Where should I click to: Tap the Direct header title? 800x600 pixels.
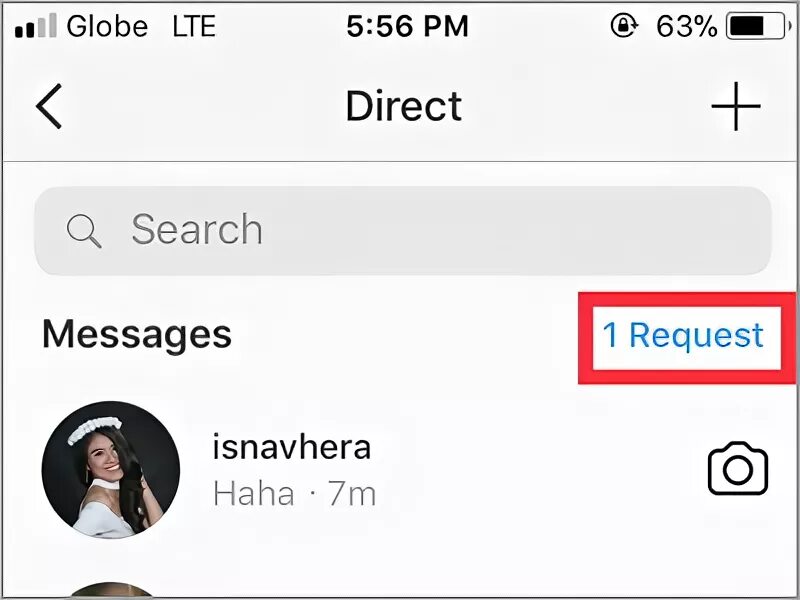404,106
